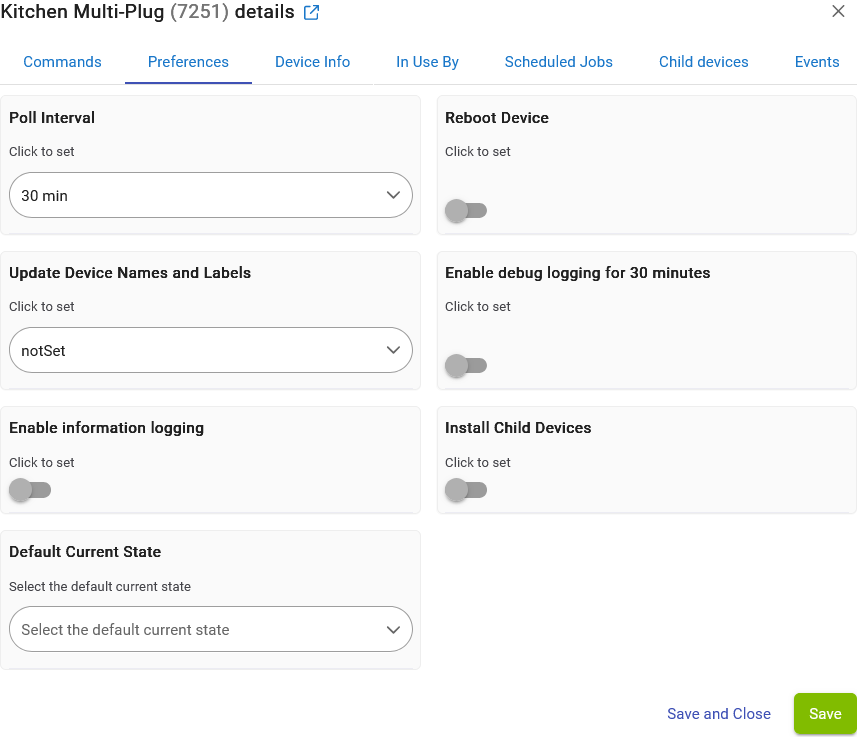Viewport: 865px width, 737px height.
Task: View the Child devices tab
Action: click(x=703, y=62)
